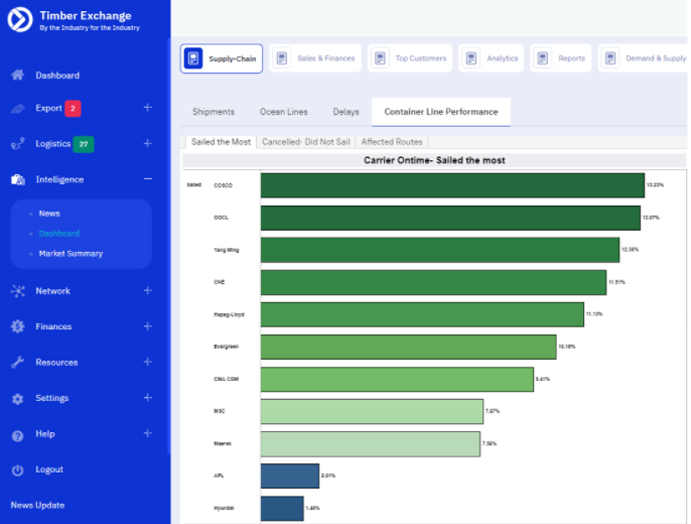Image resolution: width=691 pixels, height=524 pixels.
Task: Click the Network nodes icon
Action: coord(18,291)
